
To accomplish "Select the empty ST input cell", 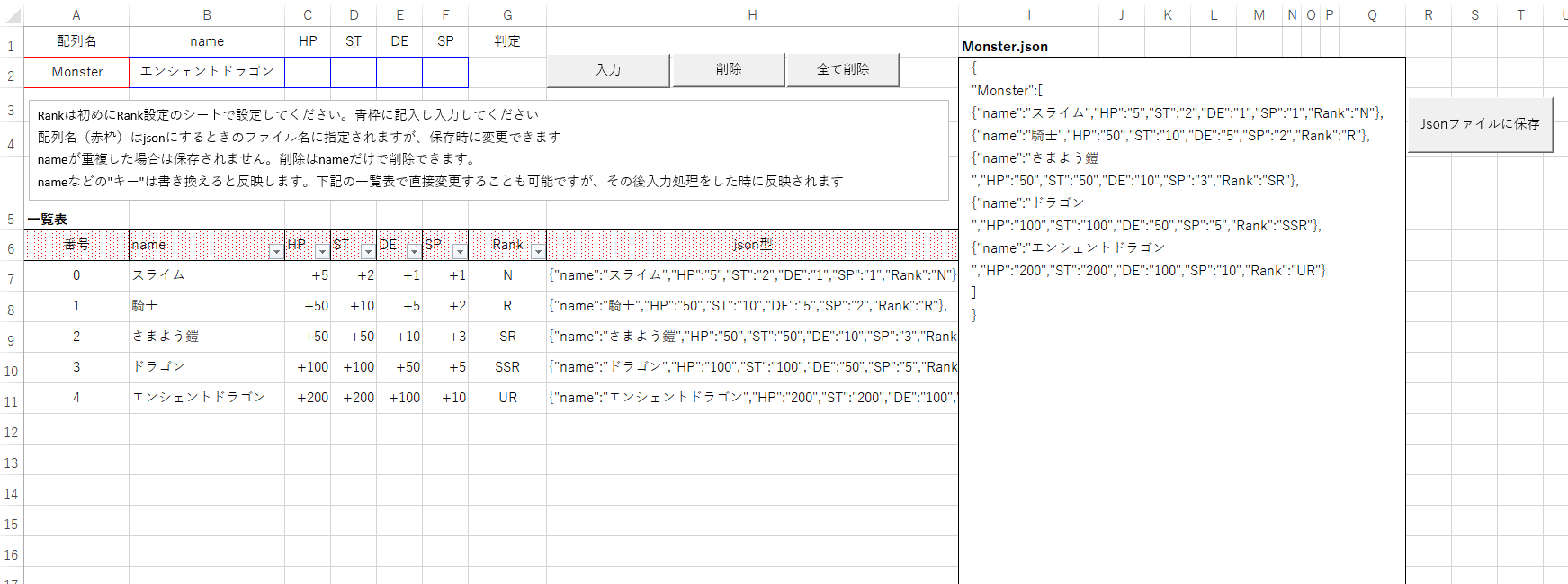I will coord(354,72).
